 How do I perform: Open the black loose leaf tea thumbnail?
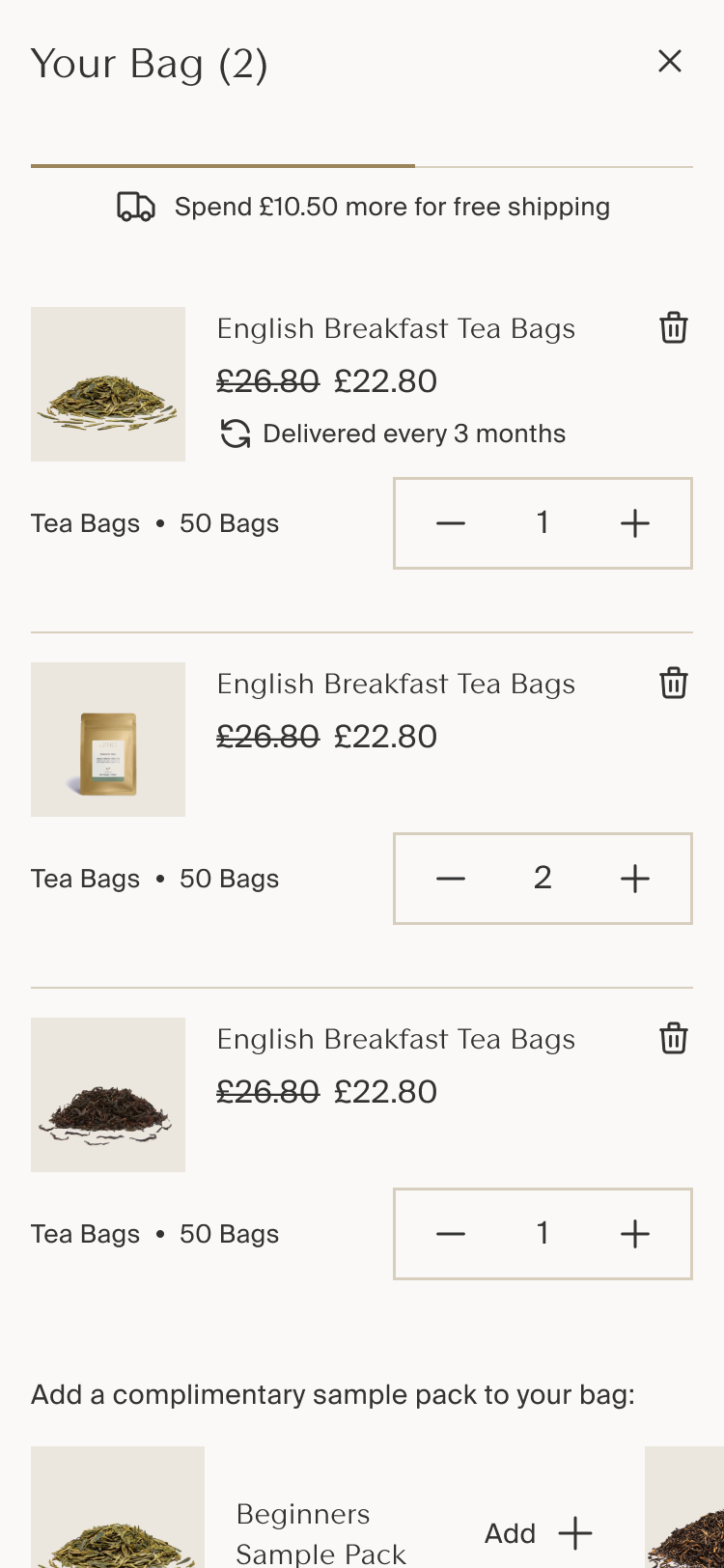point(108,1095)
